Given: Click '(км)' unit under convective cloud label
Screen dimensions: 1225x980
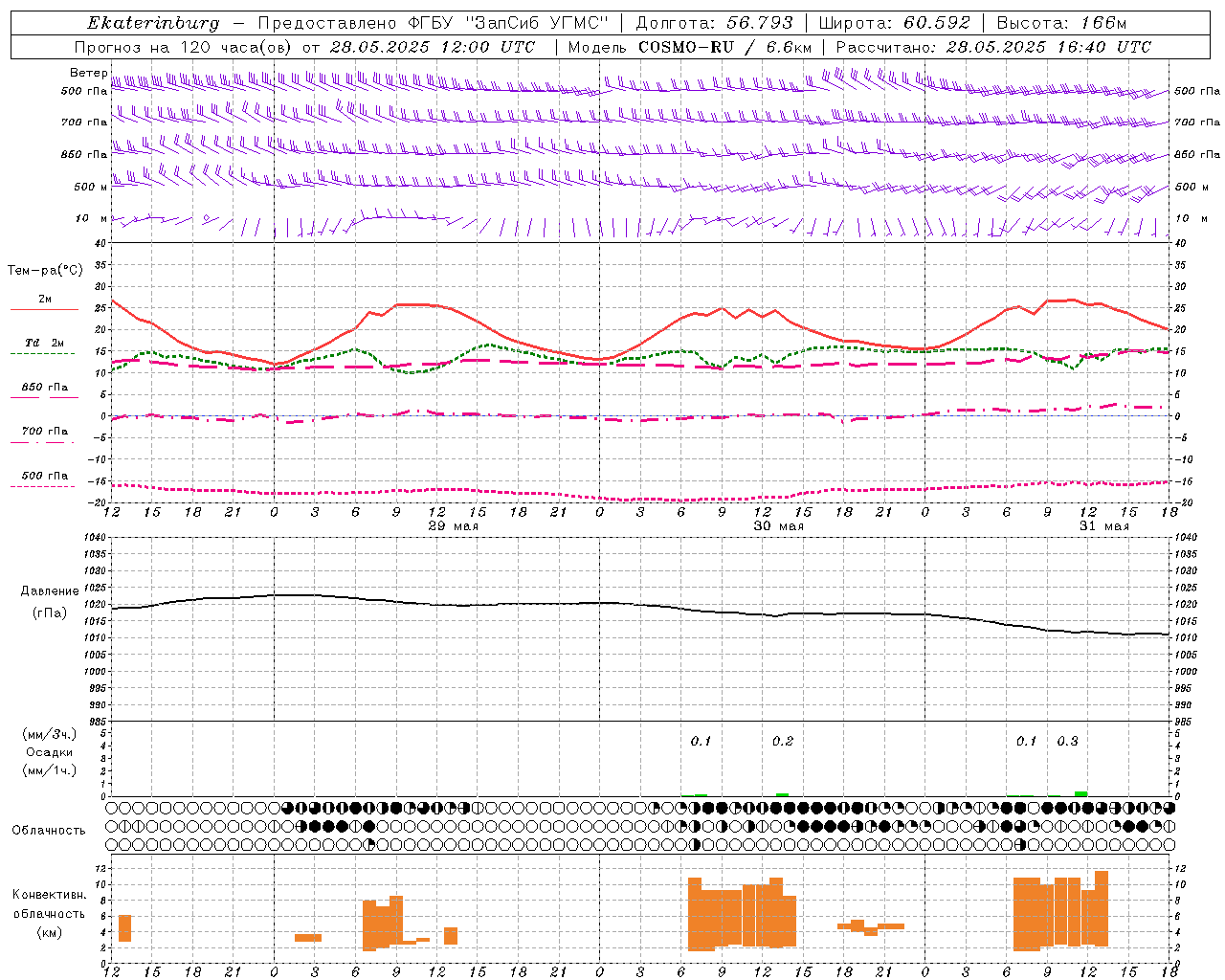Looking at the screenshot, I should 50,932.
